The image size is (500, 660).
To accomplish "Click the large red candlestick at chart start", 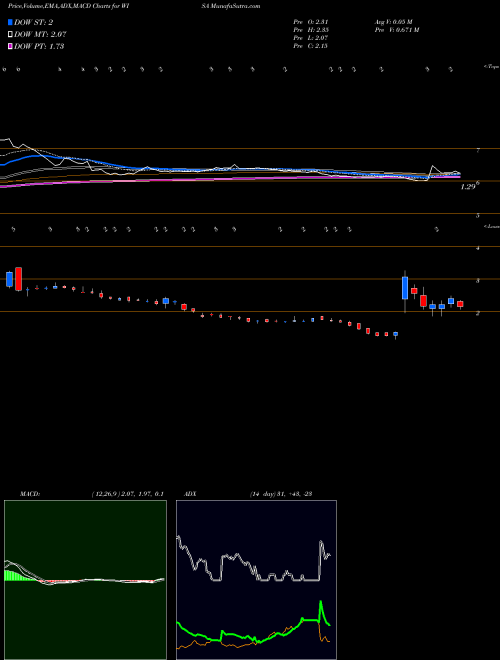I will tap(19, 279).
